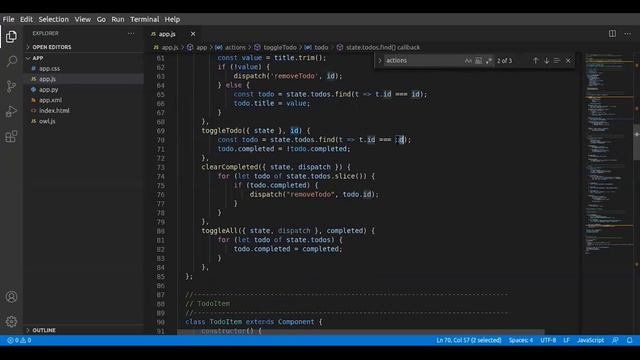Collapse the APP folder section
640x360 pixels.
pos(83,58)
